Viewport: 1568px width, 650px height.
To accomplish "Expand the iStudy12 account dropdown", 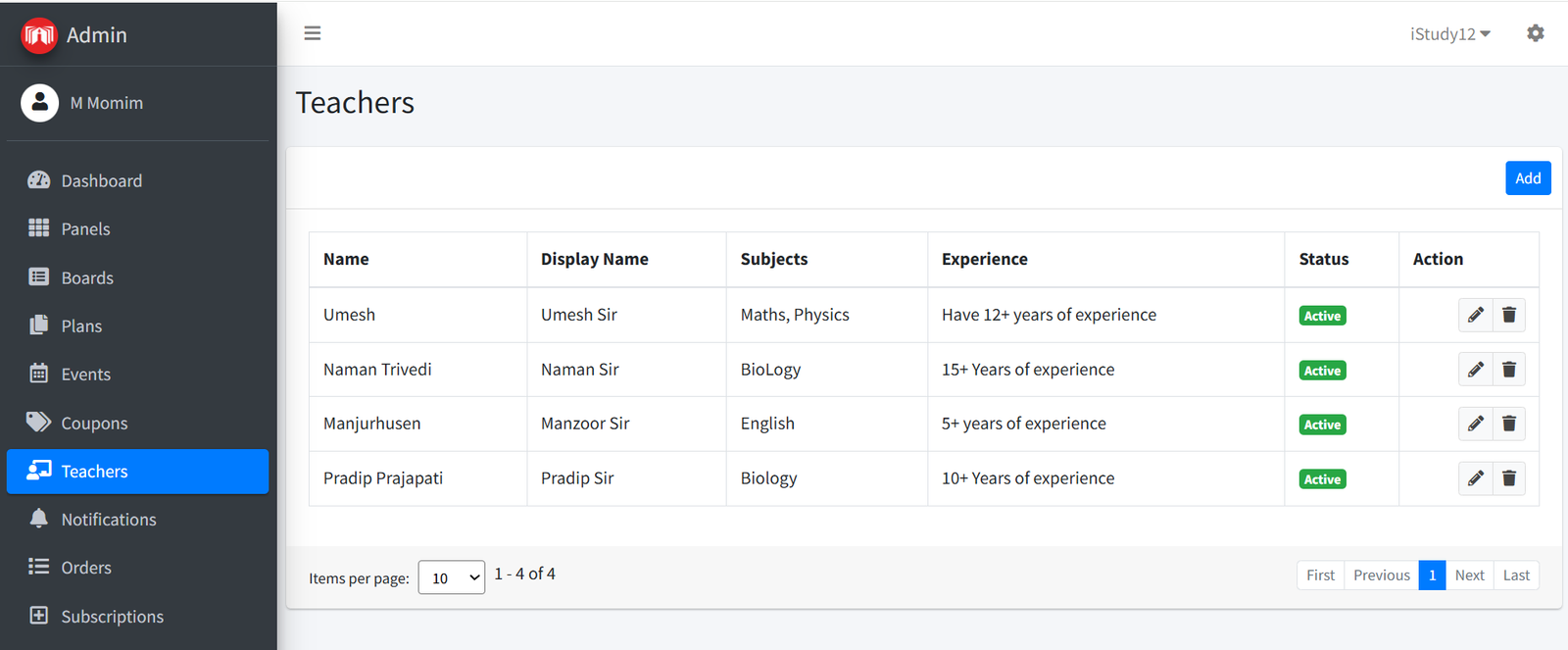I will point(1449,34).
